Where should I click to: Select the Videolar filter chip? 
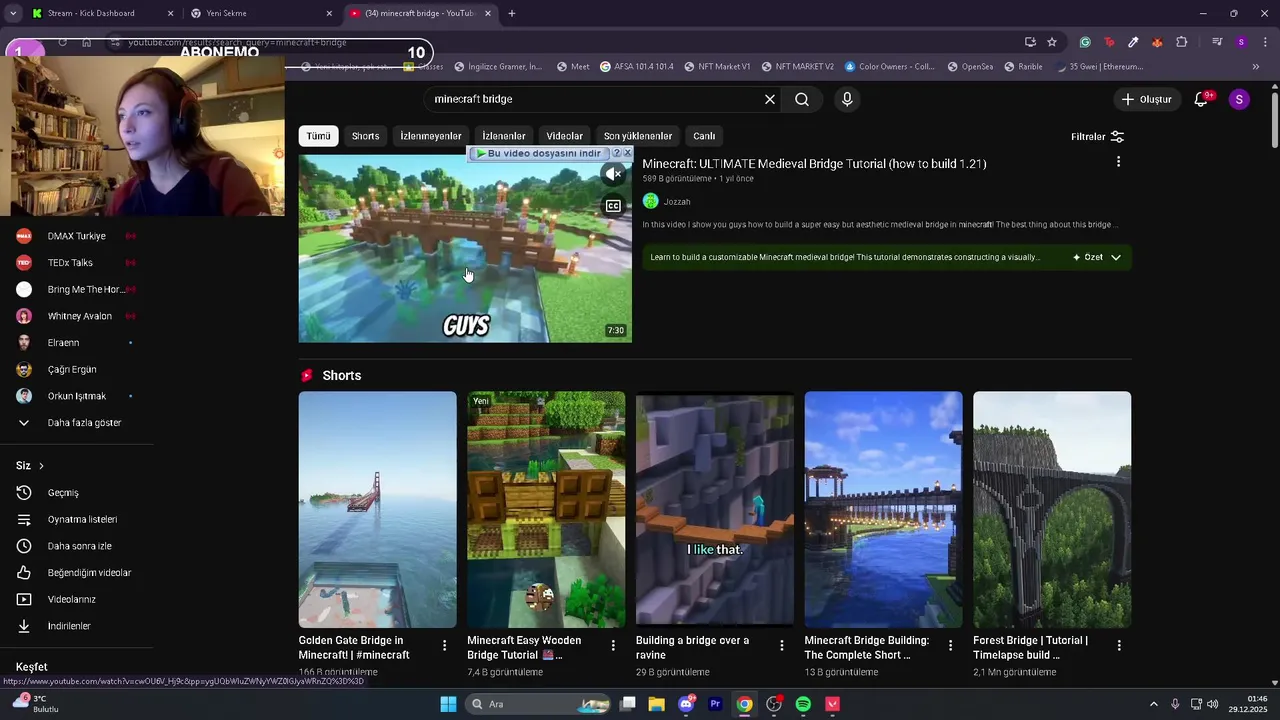point(564,136)
